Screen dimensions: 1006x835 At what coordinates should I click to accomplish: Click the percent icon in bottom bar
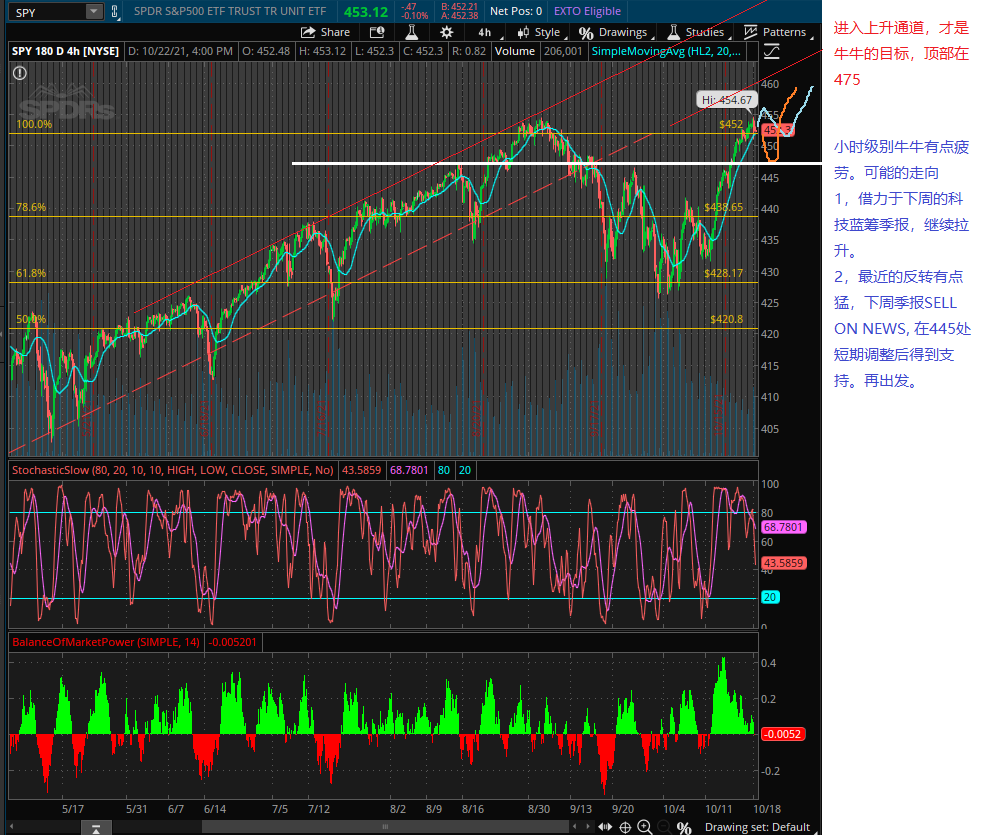(684, 827)
